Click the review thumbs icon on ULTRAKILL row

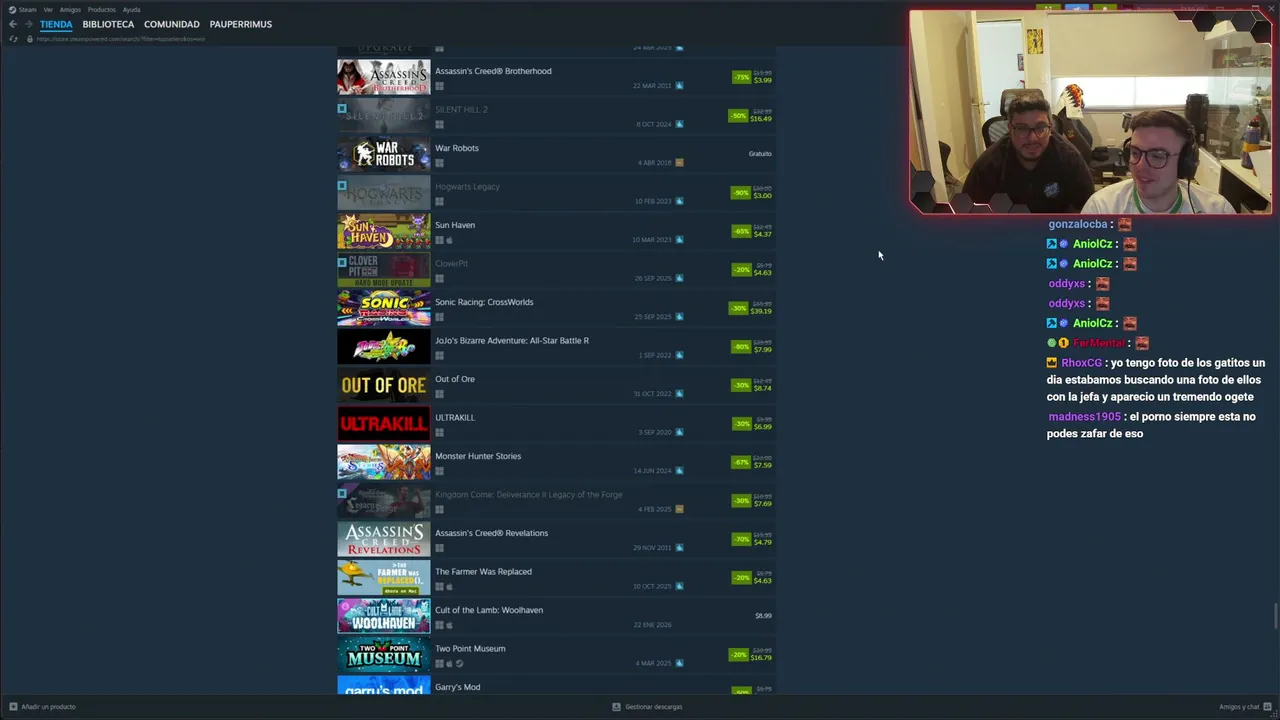pyautogui.click(x=679, y=432)
